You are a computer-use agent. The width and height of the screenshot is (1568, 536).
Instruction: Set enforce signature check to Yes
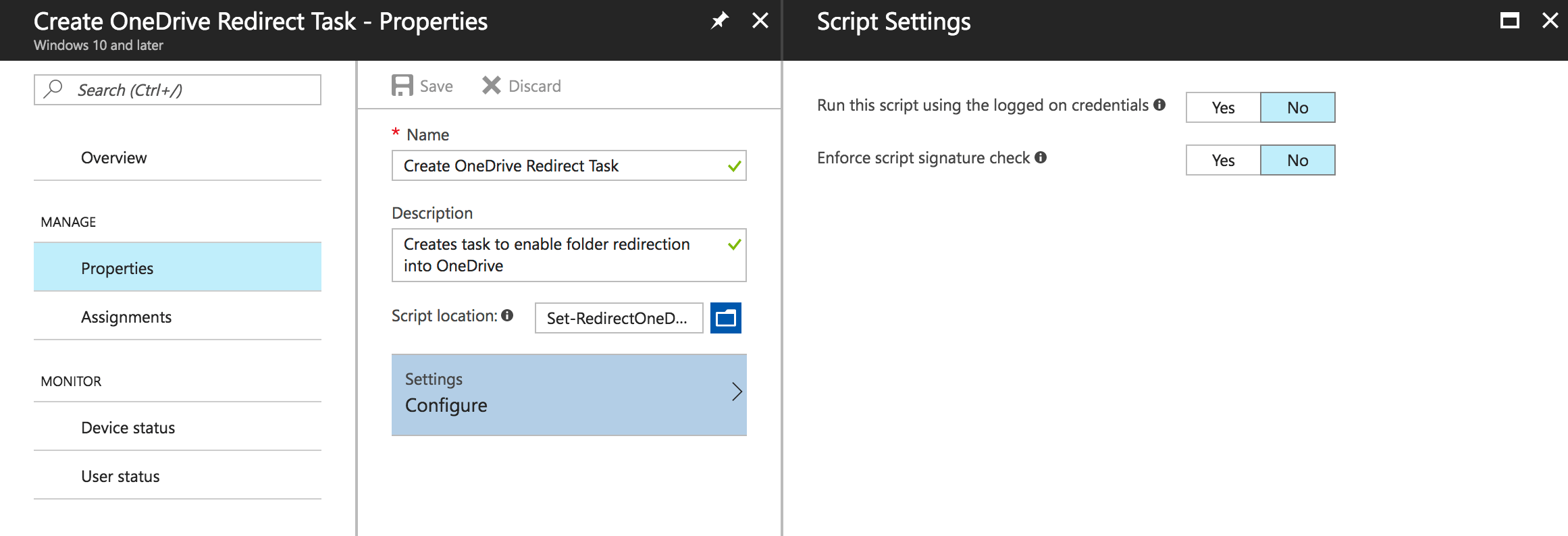coord(1223,160)
